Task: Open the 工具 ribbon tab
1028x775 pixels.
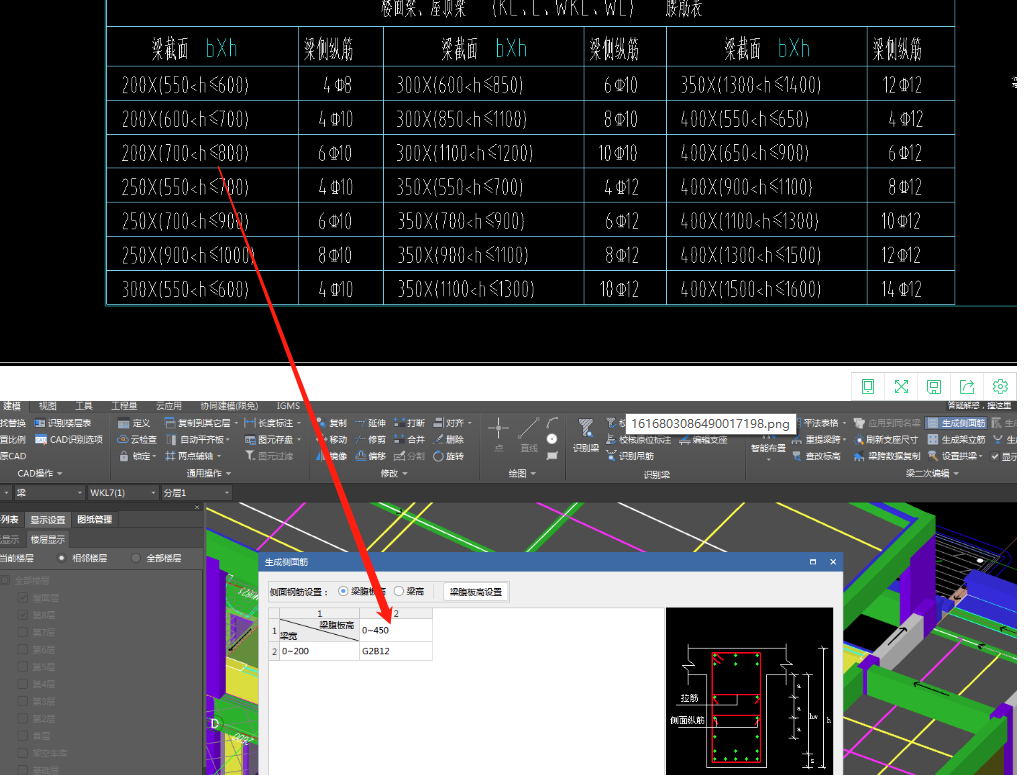Action: point(84,406)
